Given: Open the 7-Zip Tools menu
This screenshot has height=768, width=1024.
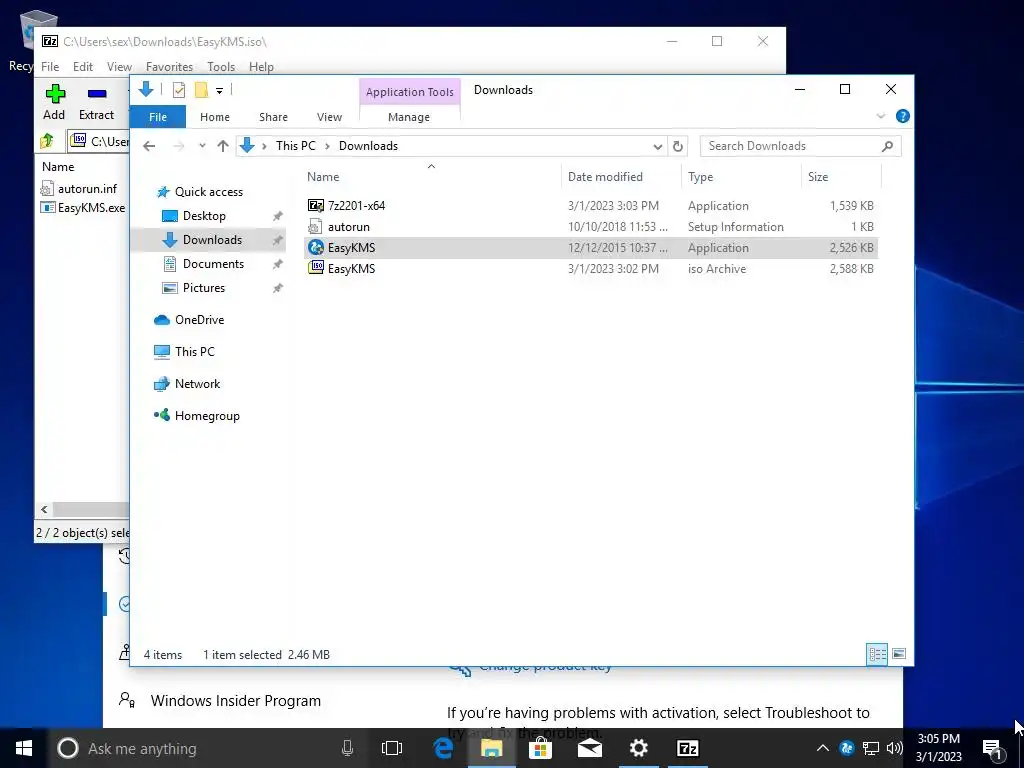Looking at the screenshot, I should 221,67.
